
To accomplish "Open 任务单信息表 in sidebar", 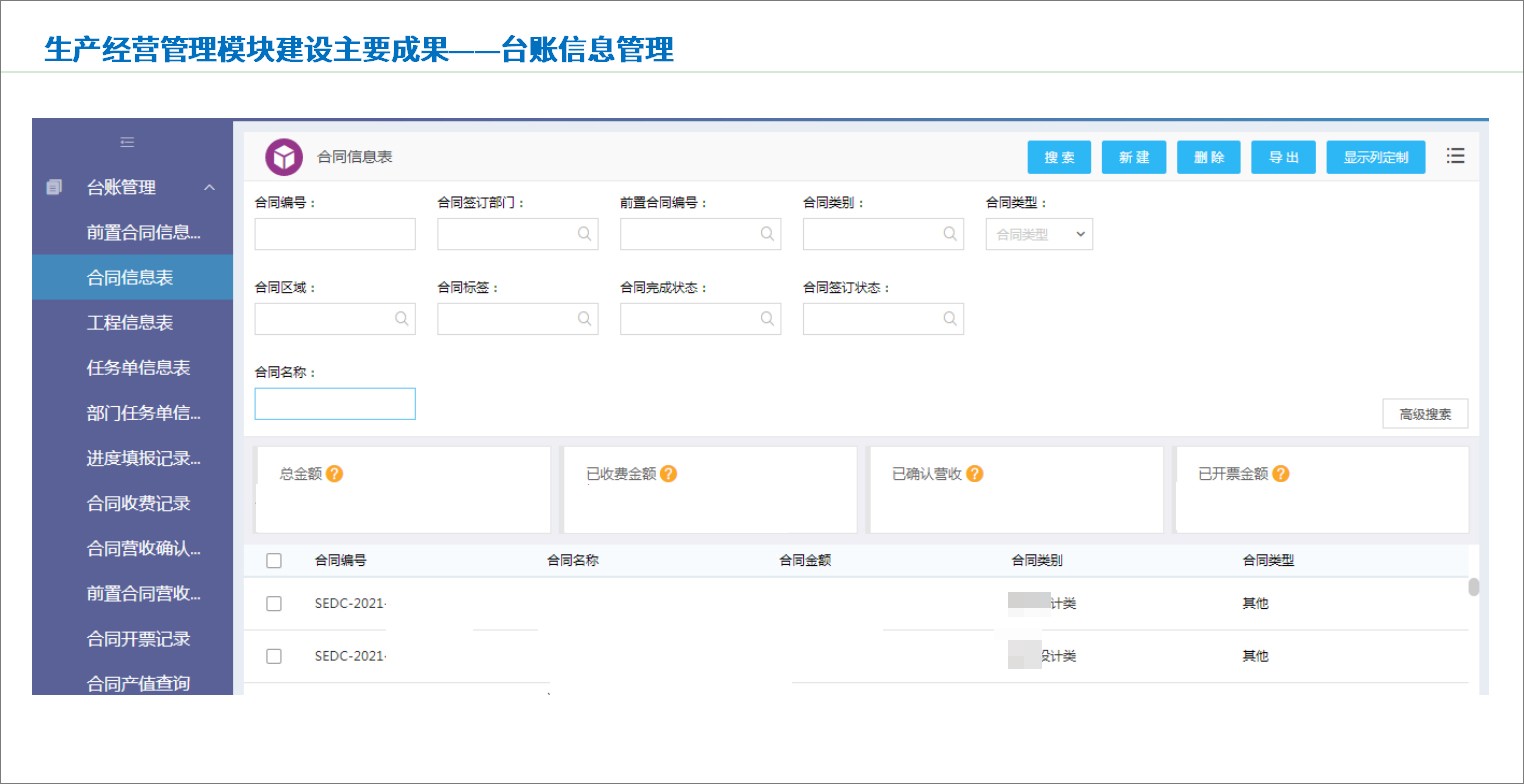I will 132,368.
